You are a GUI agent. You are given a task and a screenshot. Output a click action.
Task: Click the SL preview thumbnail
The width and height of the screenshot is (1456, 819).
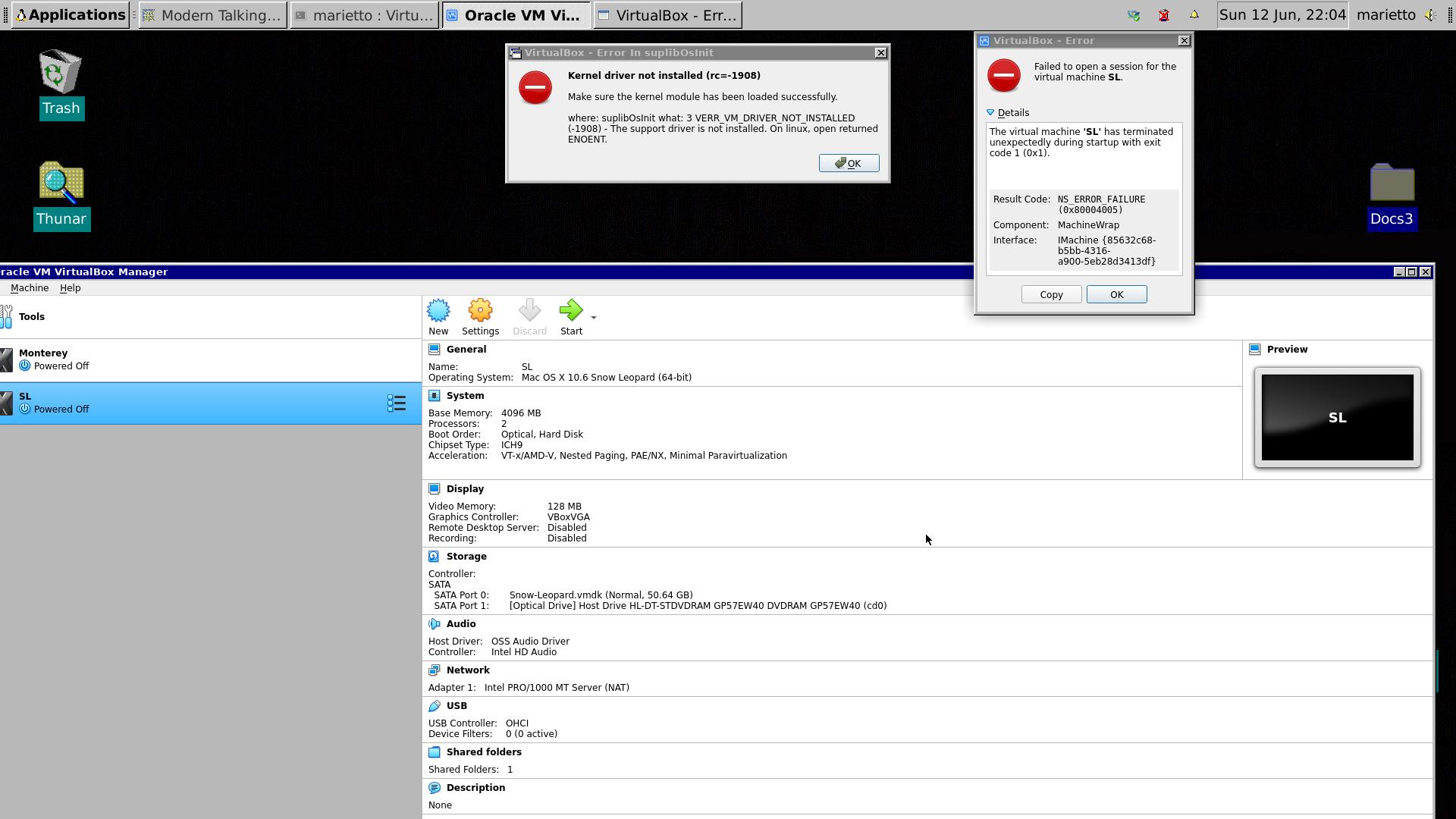[1337, 417]
